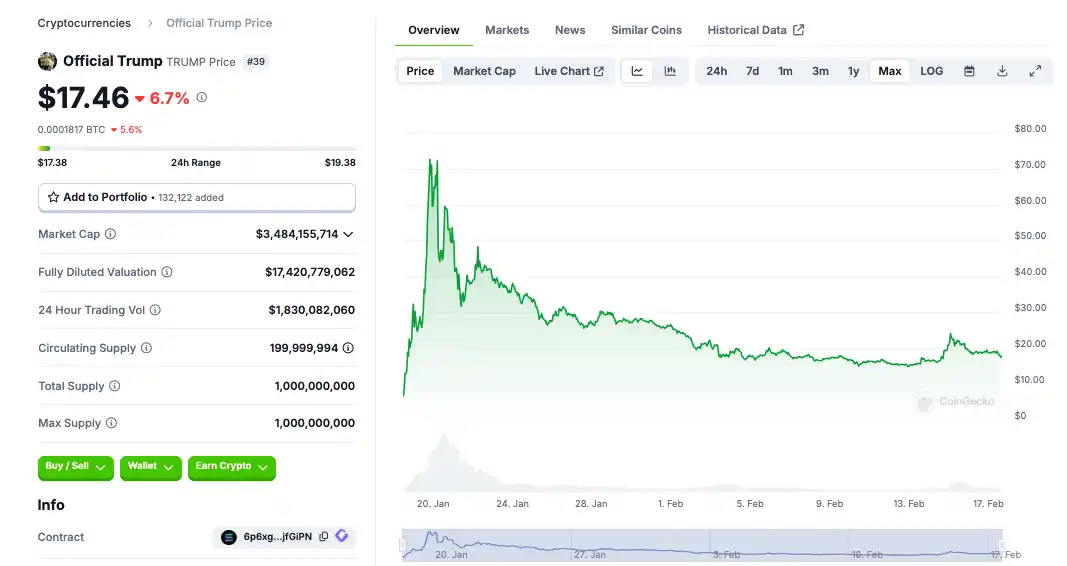Click the download chart icon
Viewport: 1067px width, 566px height.
pos(1002,71)
